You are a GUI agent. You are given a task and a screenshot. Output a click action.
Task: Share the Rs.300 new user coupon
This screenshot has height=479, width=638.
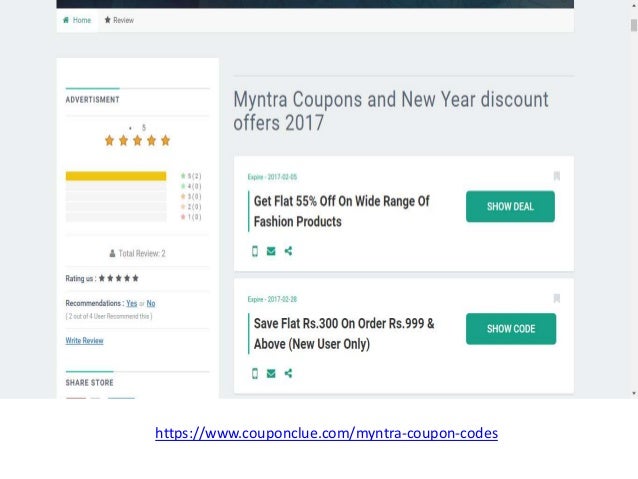coord(288,373)
